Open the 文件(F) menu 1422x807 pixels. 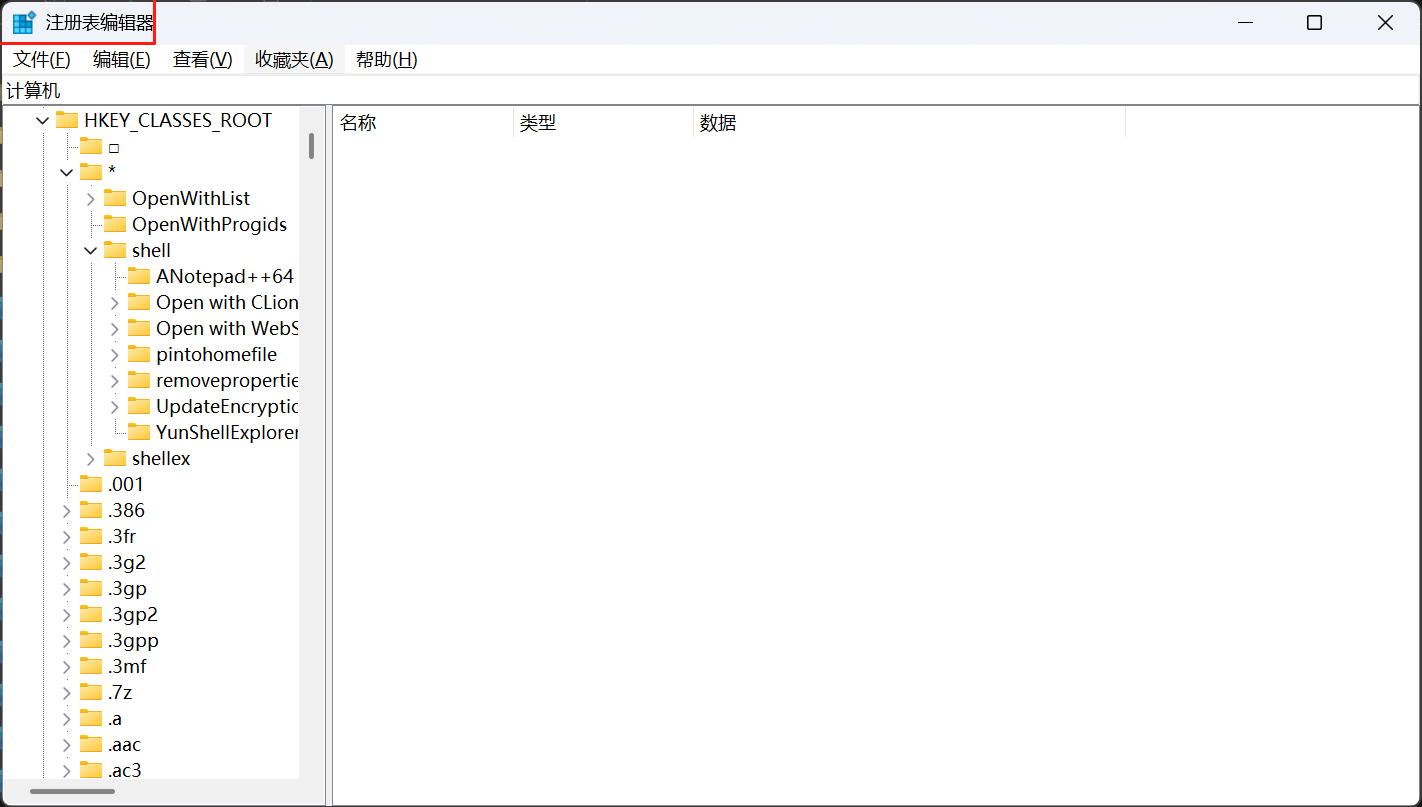pos(42,60)
